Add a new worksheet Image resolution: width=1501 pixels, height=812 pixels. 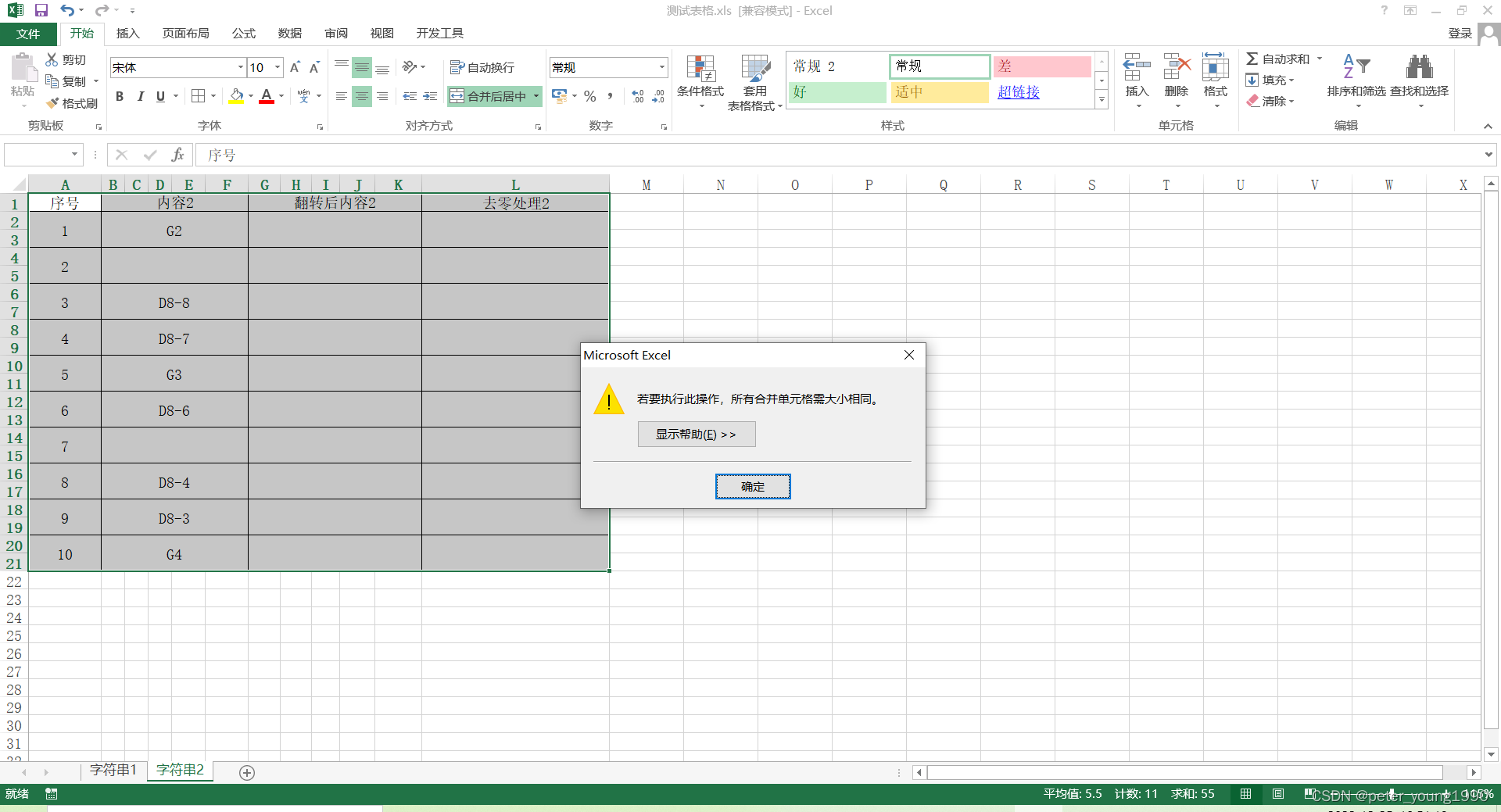tap(247, 772)
